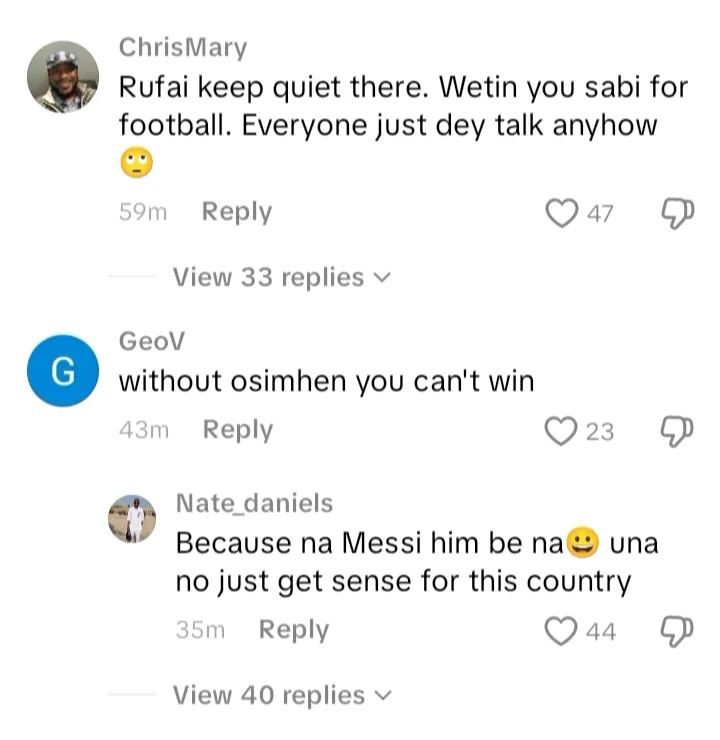Image resolution: width=720 pixels, height=740 pixels.
Task: Reply to GeoV's comment
Action: click(x=237, y=430)
